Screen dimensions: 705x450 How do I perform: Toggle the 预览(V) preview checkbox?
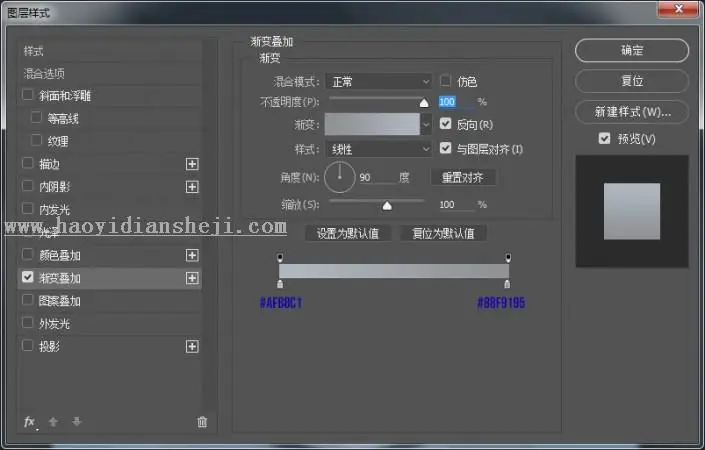[x=604, y=138]
